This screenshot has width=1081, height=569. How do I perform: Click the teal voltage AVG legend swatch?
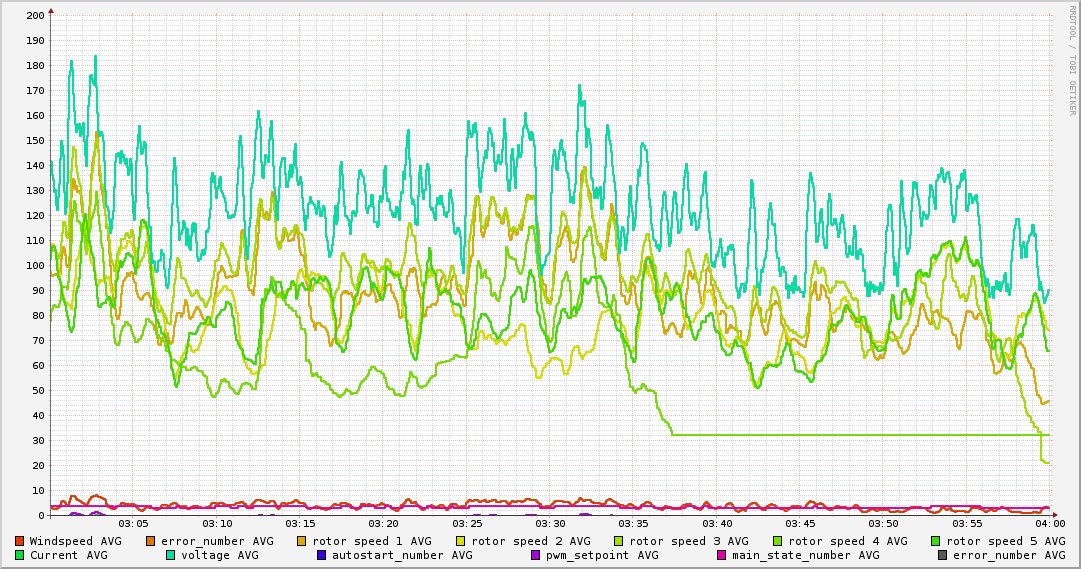tap(170, 555)
